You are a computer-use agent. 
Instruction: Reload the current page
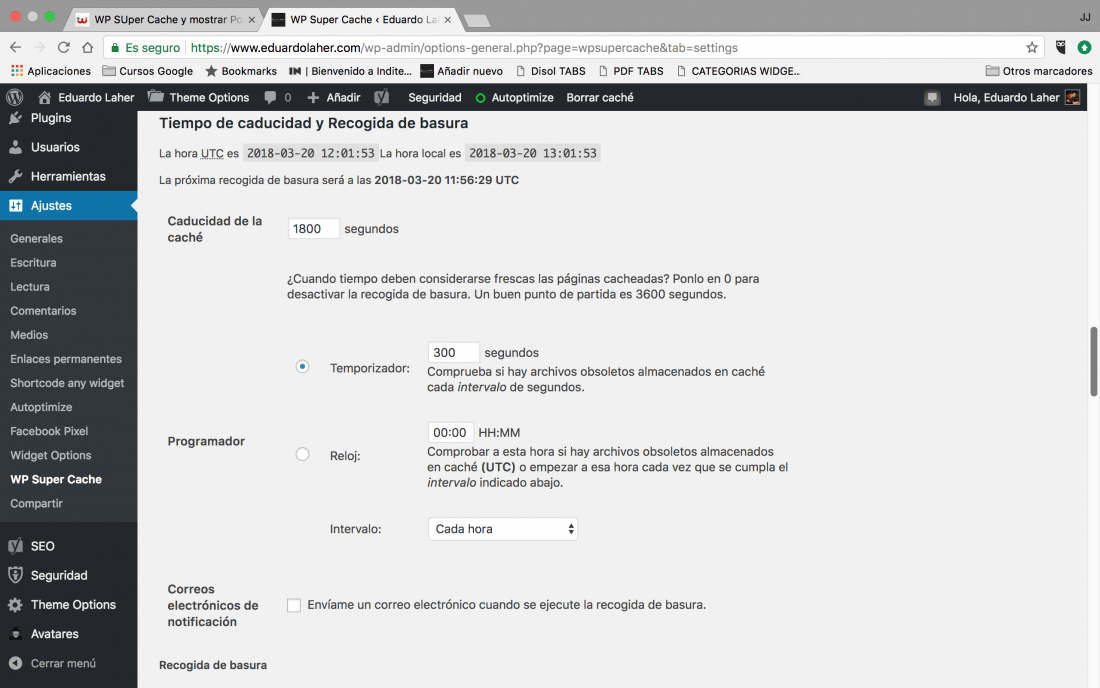[x=64, y=48]
